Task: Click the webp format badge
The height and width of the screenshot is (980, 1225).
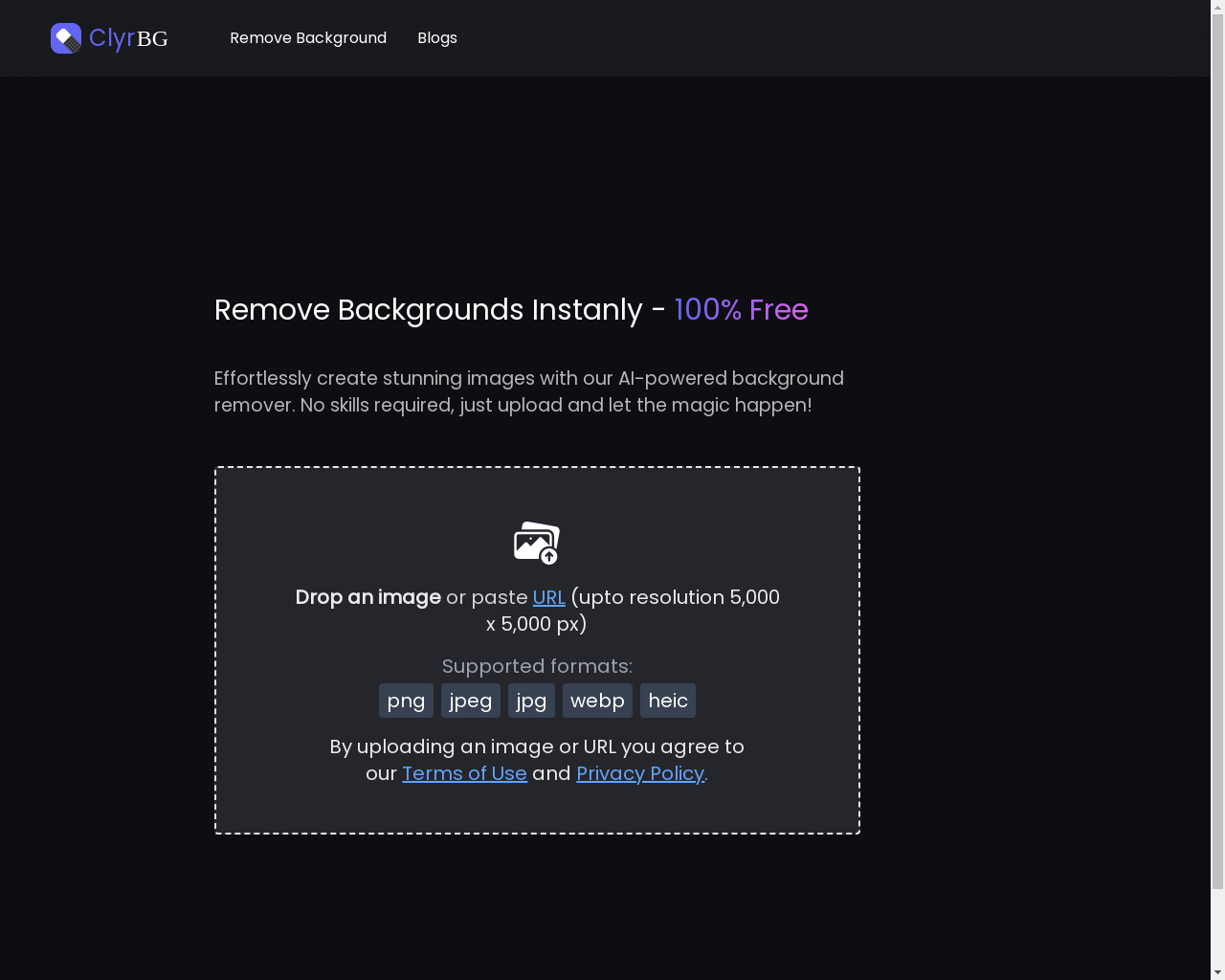Action: point(597,701)
